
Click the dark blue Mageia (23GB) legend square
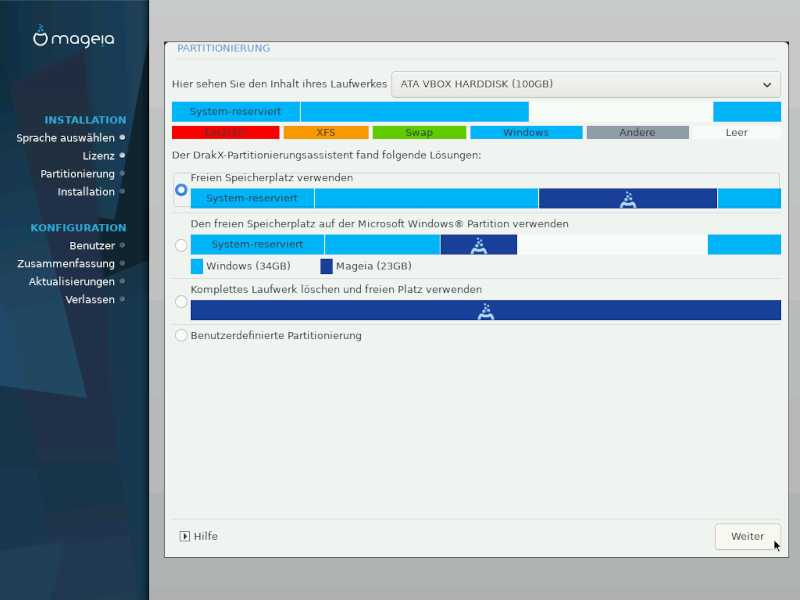click(x=326, y=267)
